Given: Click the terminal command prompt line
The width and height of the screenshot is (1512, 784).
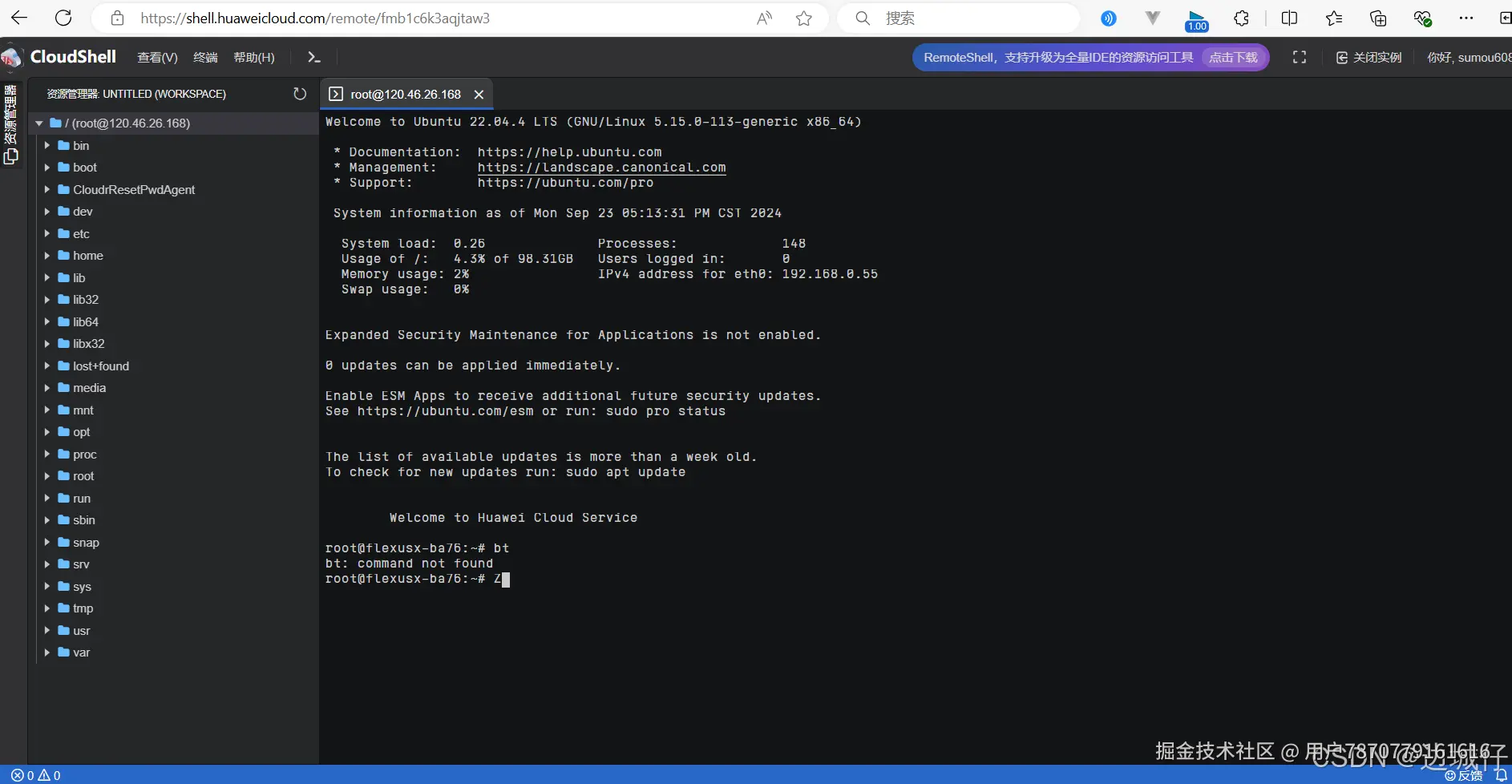Looking at the screenshot, I should coord(418,579).
